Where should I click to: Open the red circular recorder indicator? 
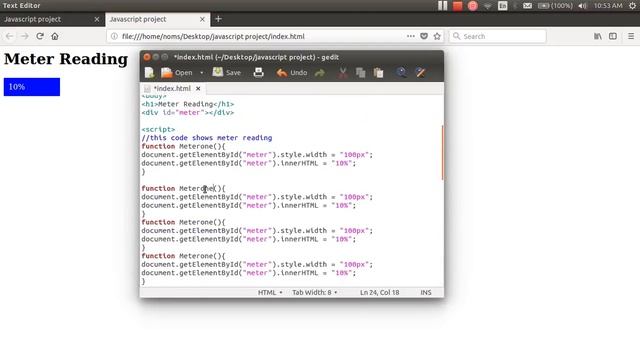pyautogui.click(x=473, y=6)
